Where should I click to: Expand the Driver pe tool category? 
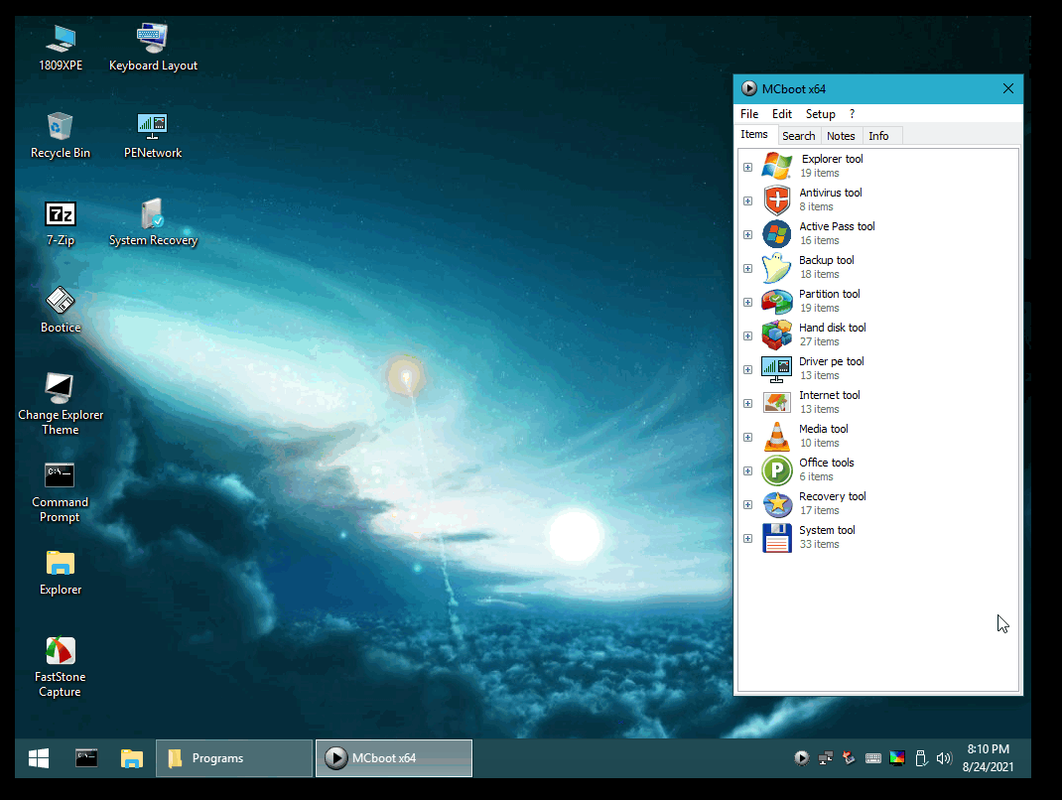tap(748, 370)
